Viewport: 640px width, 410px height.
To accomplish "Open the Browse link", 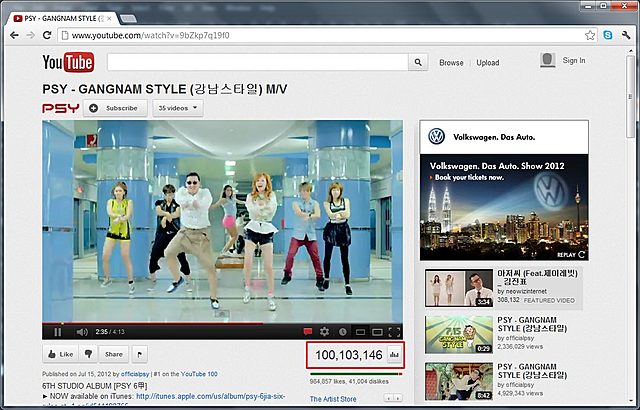I will (x=451, y=63).
